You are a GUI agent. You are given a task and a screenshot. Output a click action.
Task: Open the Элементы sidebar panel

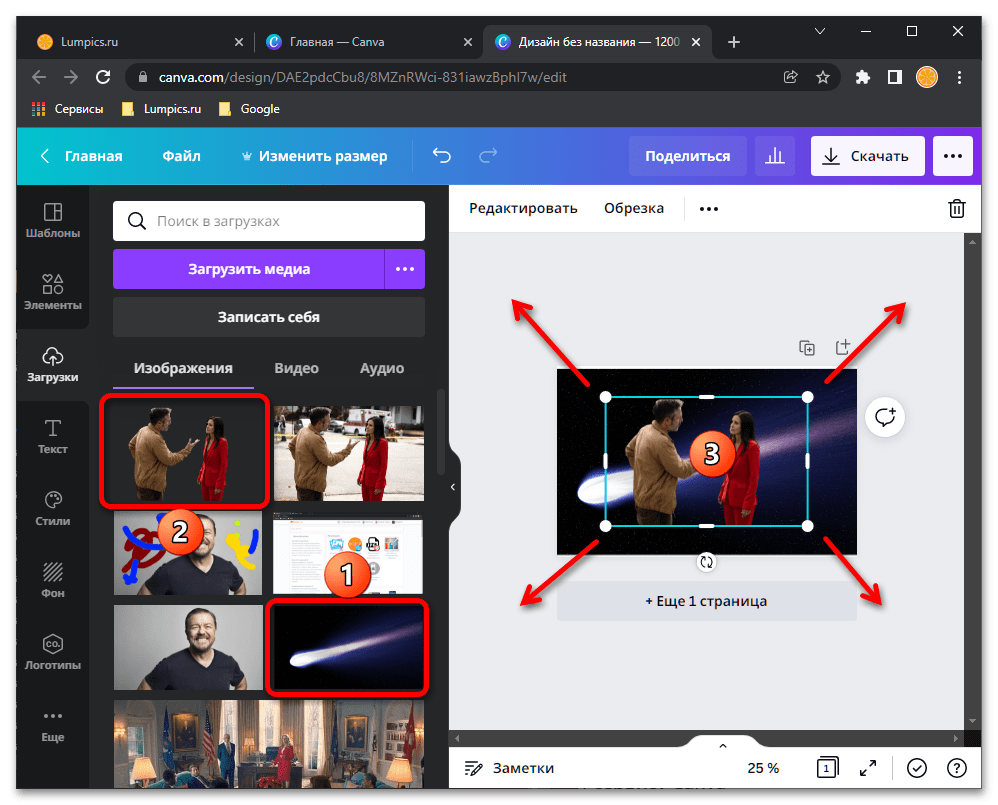click(x=53, y=293)
